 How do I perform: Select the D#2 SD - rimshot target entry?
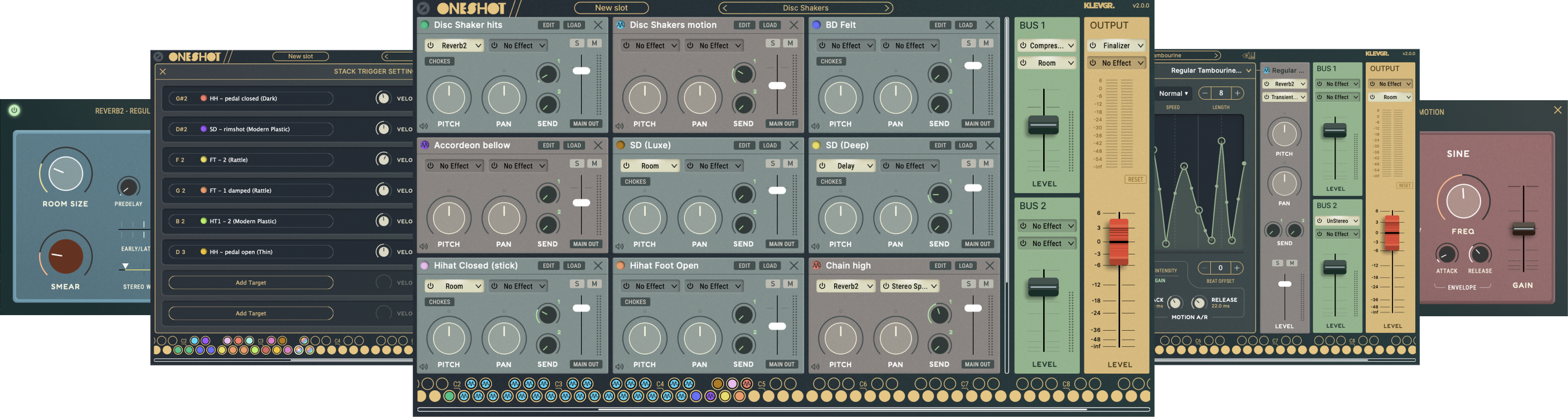251,129
